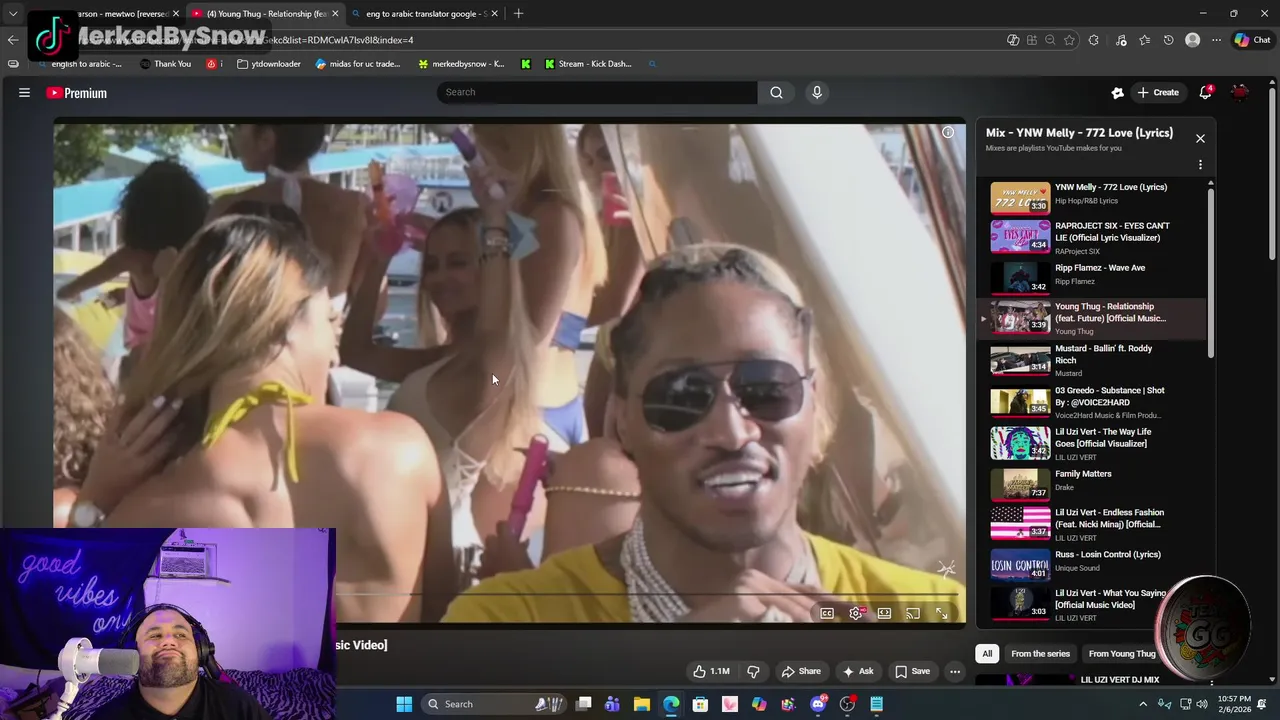Open the YouTube account avatar menu

[1240, 92]
